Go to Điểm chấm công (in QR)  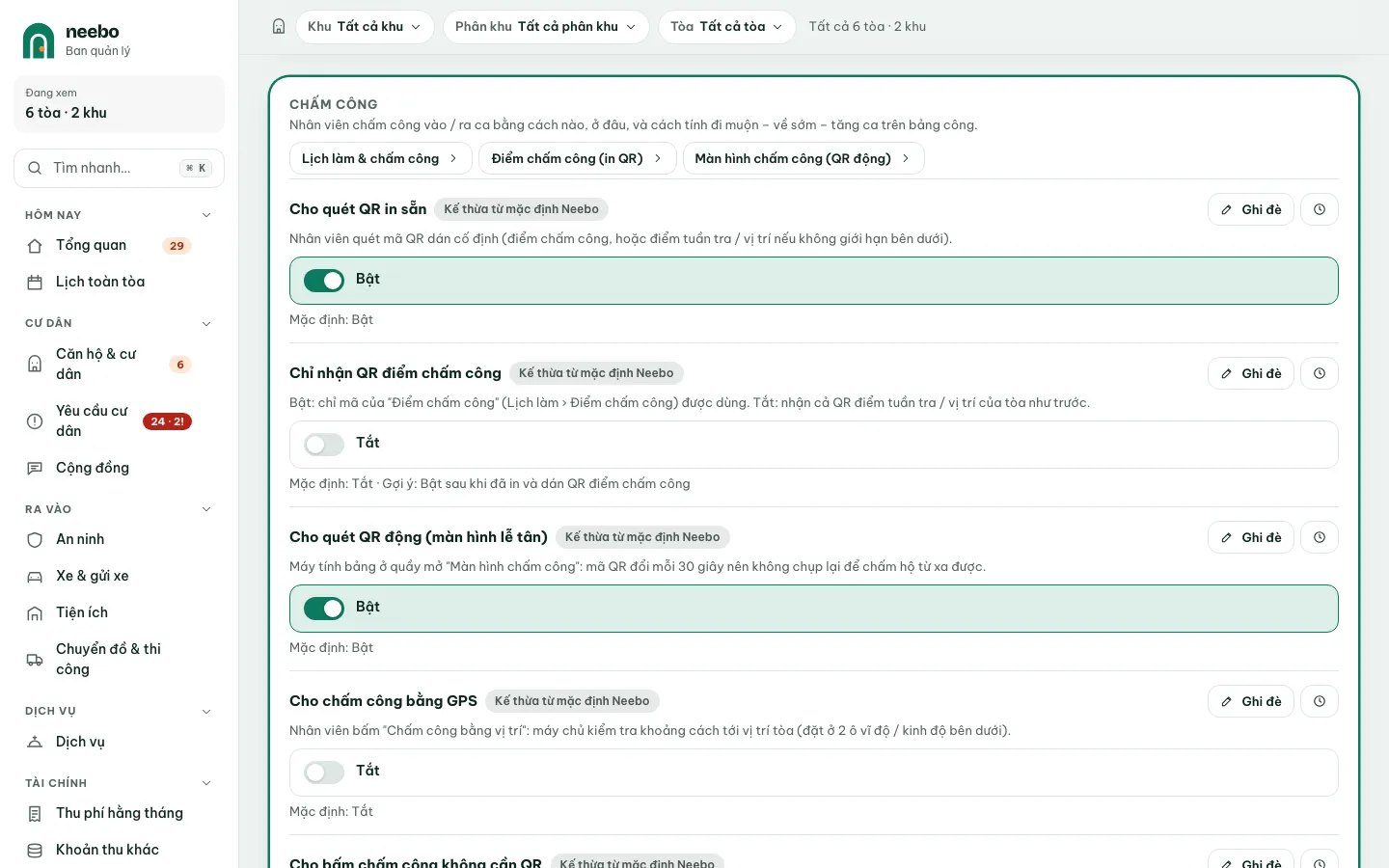click(577, 158)
